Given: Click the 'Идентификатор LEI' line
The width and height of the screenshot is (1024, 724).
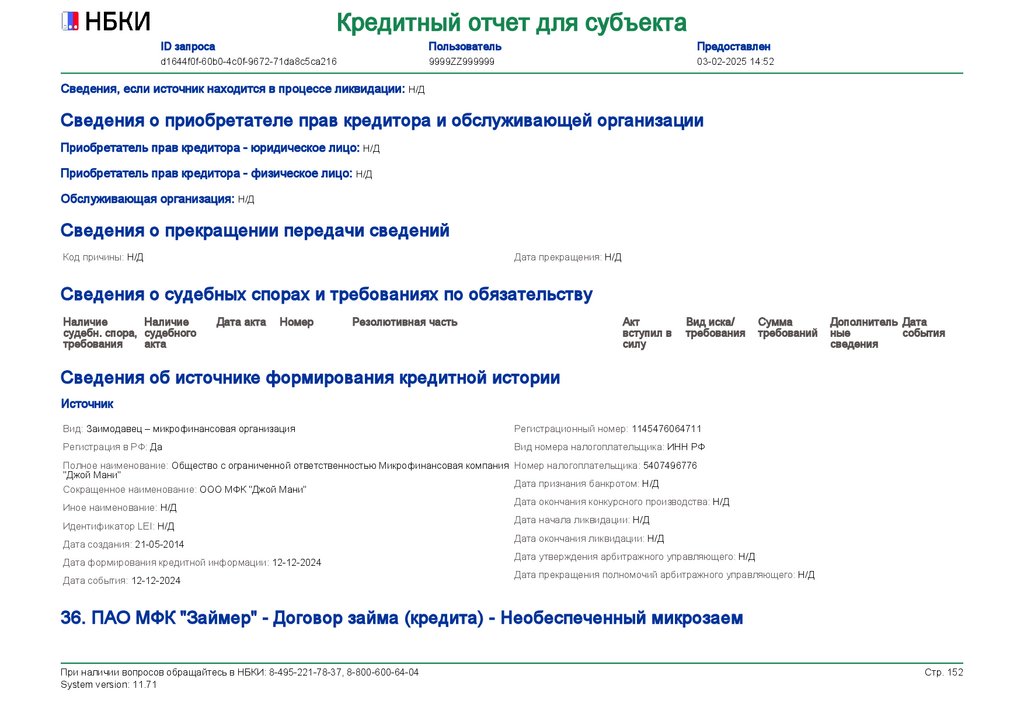Looking at the screenshot, I should tap(118, 526).
